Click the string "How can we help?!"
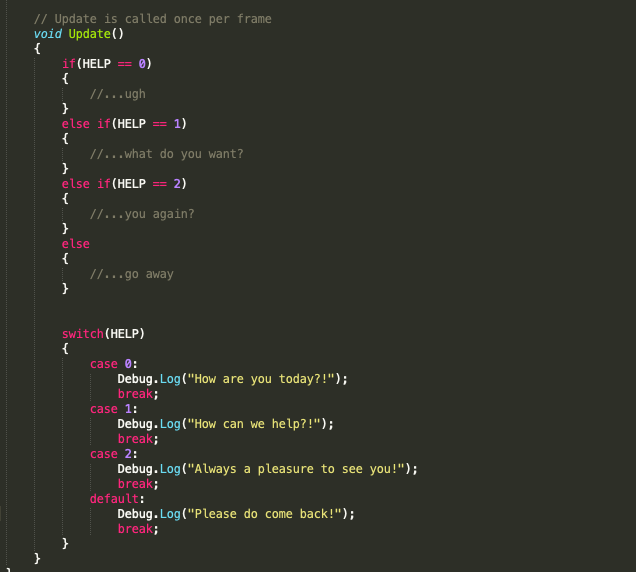The width and height of the screenshot is (636, 572). (254, 424)
